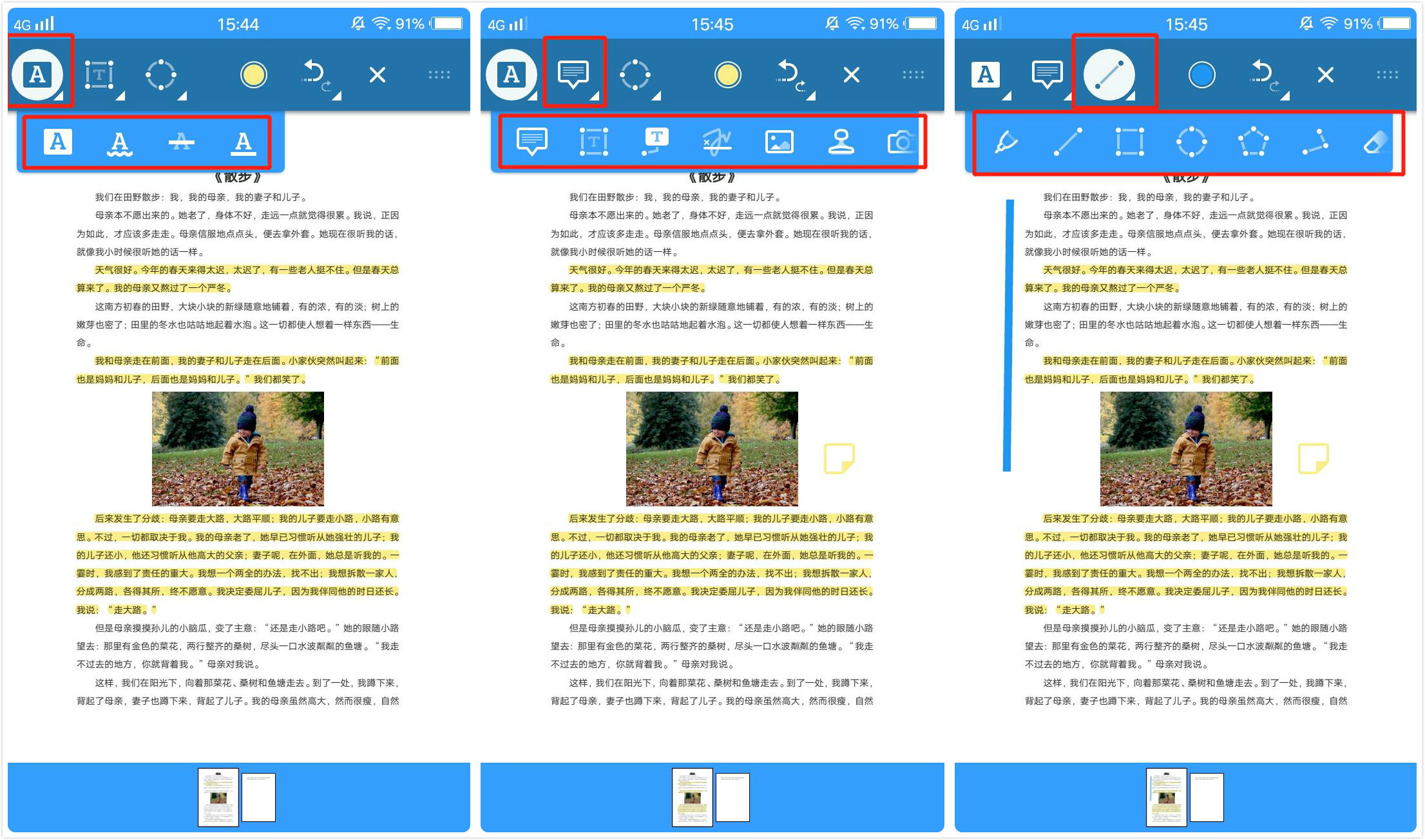Select the typewriter text tool
This screenshot has width=1425, height=840.
tap(655, 141)
